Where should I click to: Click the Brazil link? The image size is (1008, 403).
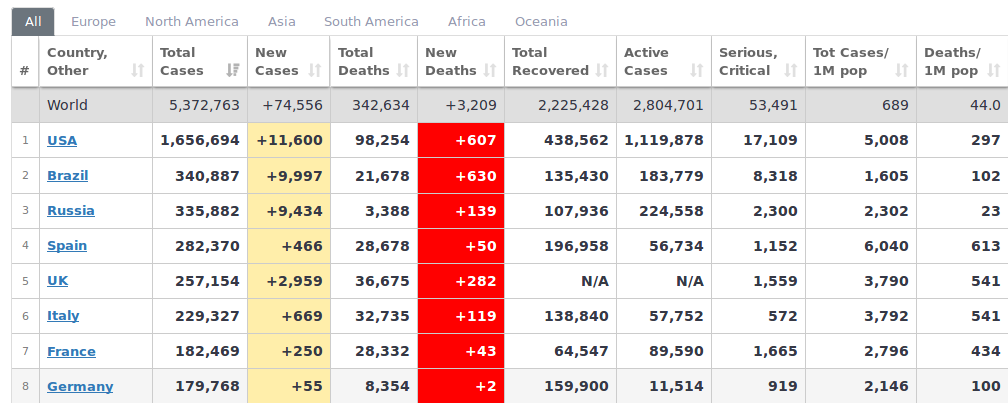click(67, 176)
